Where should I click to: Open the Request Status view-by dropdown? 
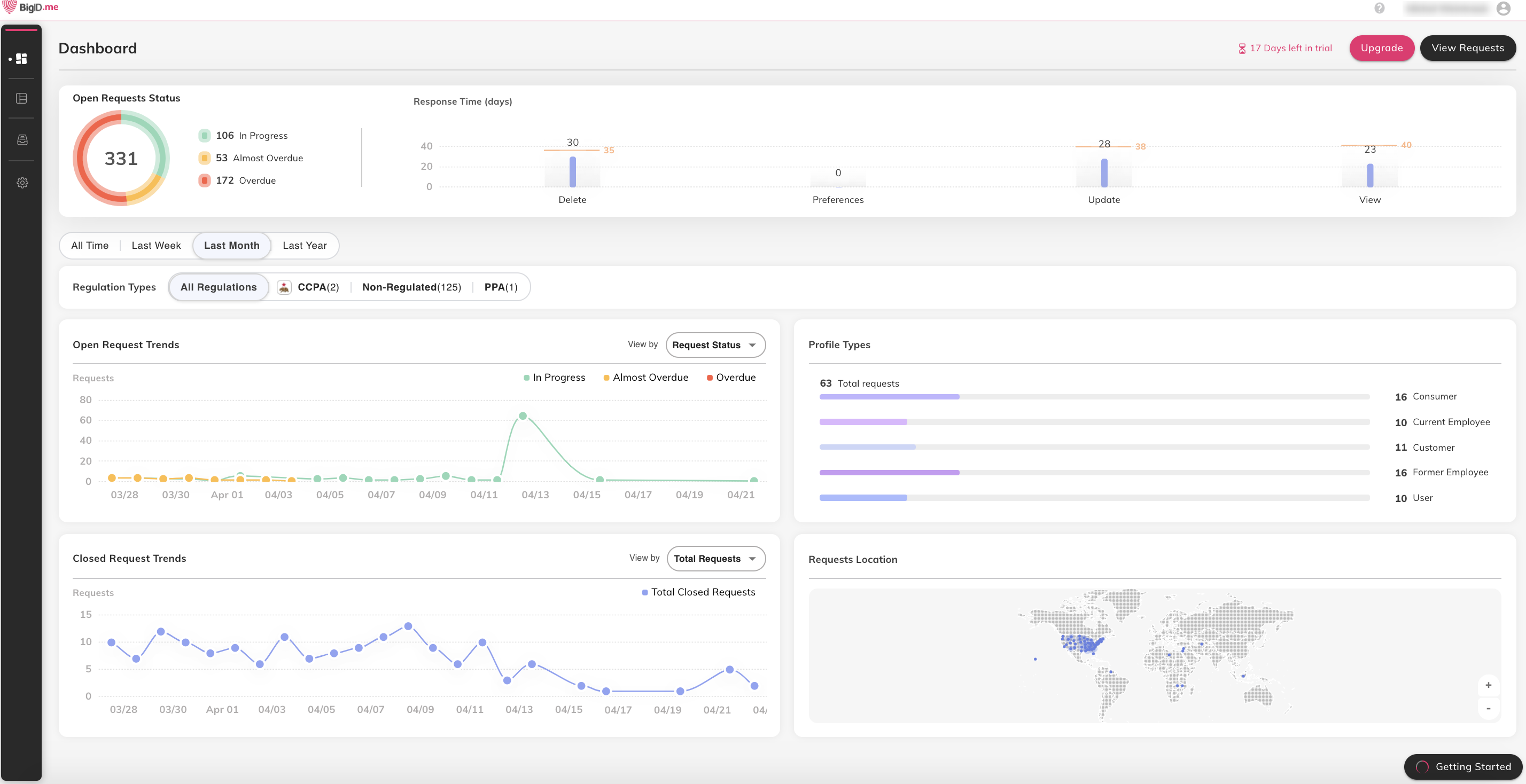(x=715, y=344)
